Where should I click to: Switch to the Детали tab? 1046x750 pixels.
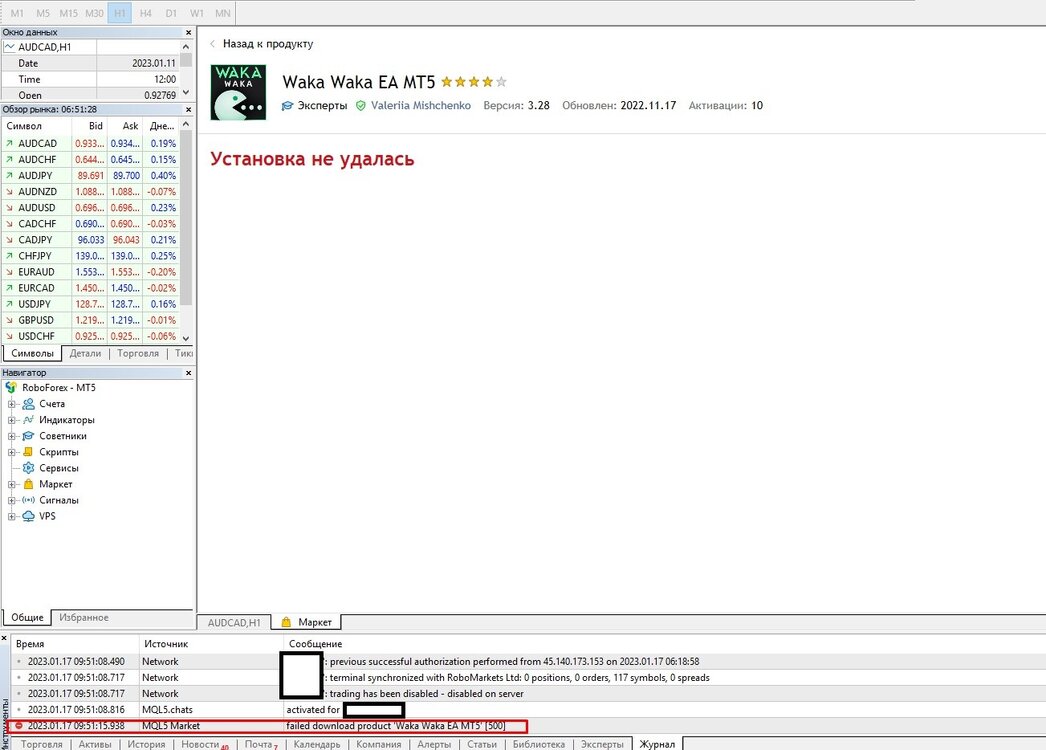point(85,354)
